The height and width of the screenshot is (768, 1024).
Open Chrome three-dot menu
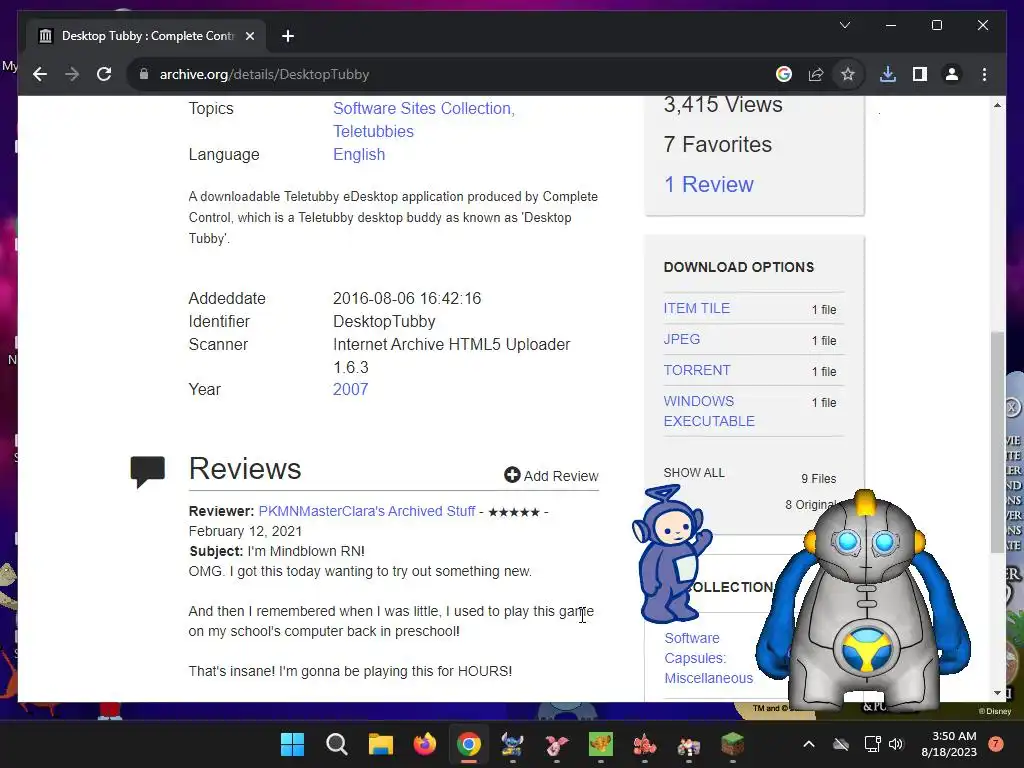(984, 74)
